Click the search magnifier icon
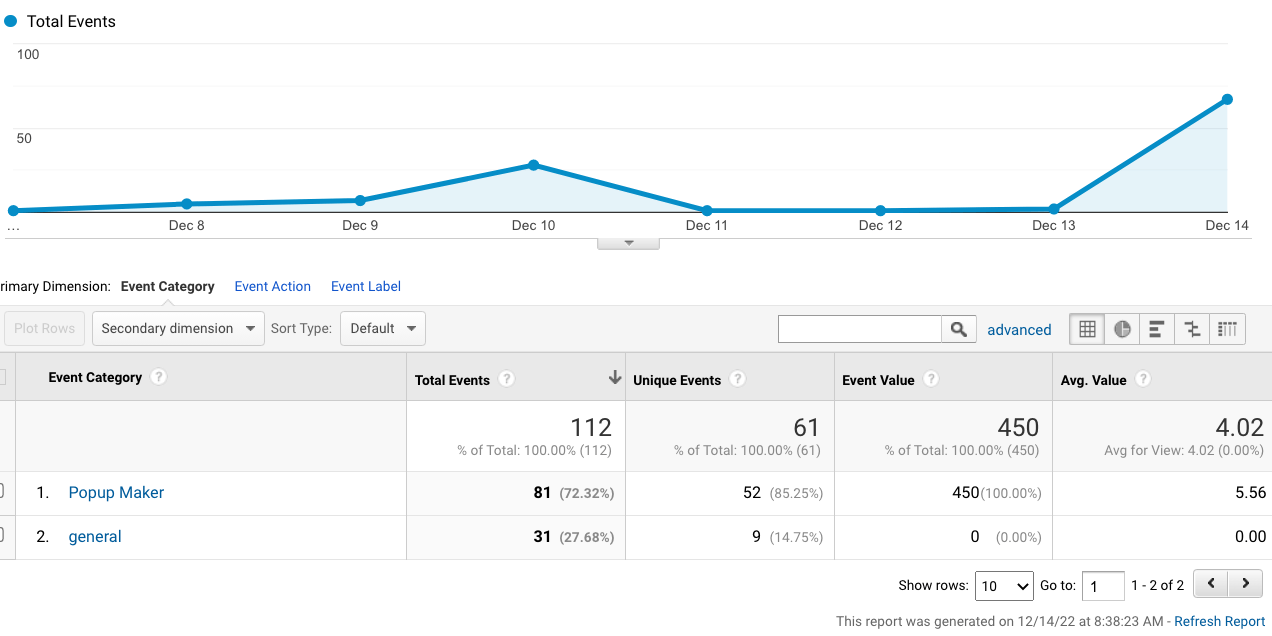 (959, 328)
